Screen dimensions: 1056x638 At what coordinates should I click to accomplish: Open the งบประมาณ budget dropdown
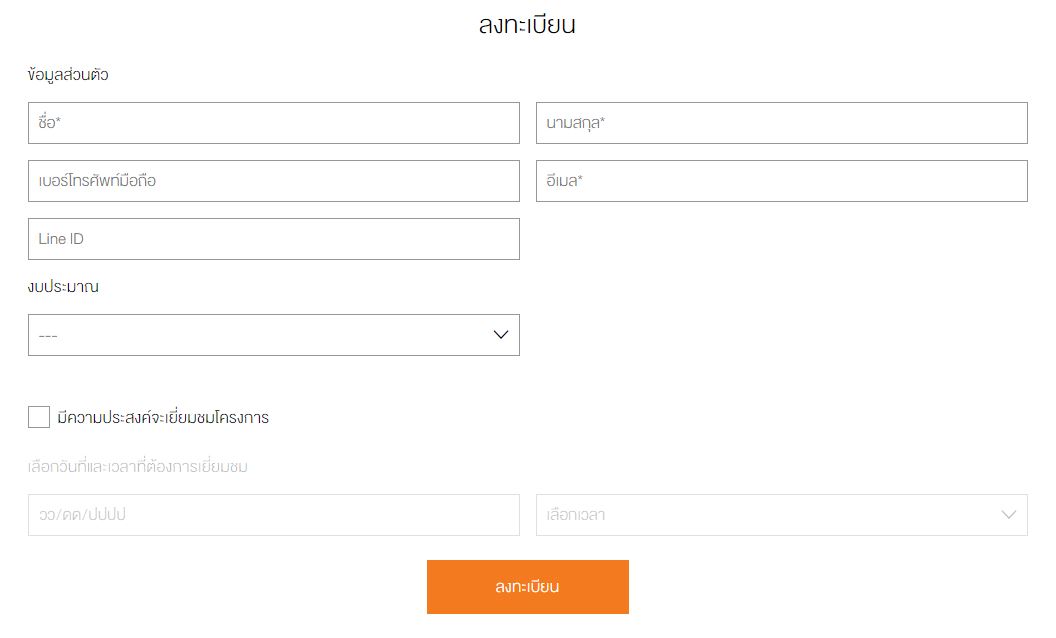(274, 335)
